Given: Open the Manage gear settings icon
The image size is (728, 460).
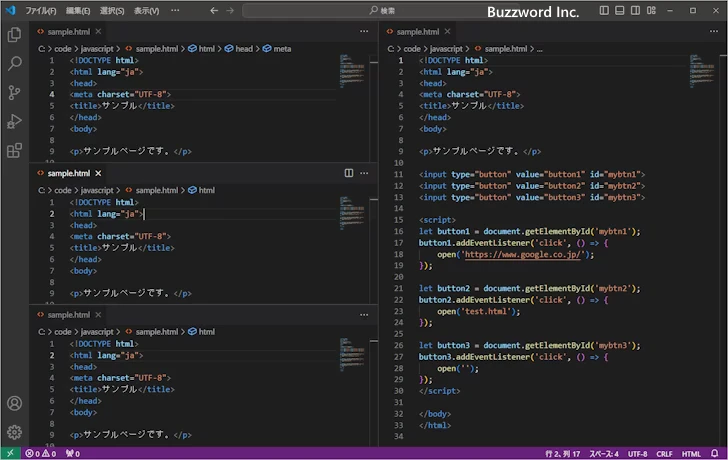Looking at the screenshot, I should (x=14, y=432).
